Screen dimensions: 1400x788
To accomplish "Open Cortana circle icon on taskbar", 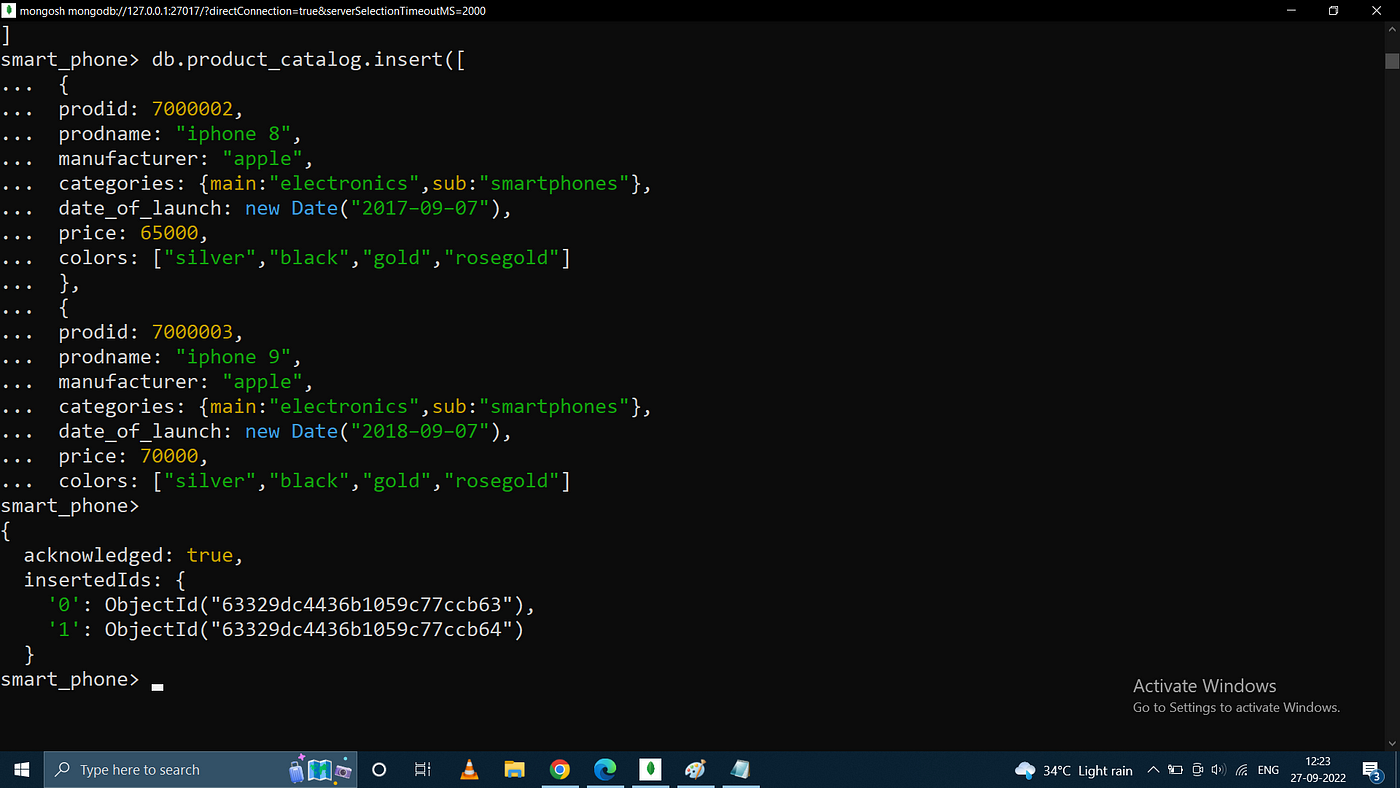I will tap(379, 769).
